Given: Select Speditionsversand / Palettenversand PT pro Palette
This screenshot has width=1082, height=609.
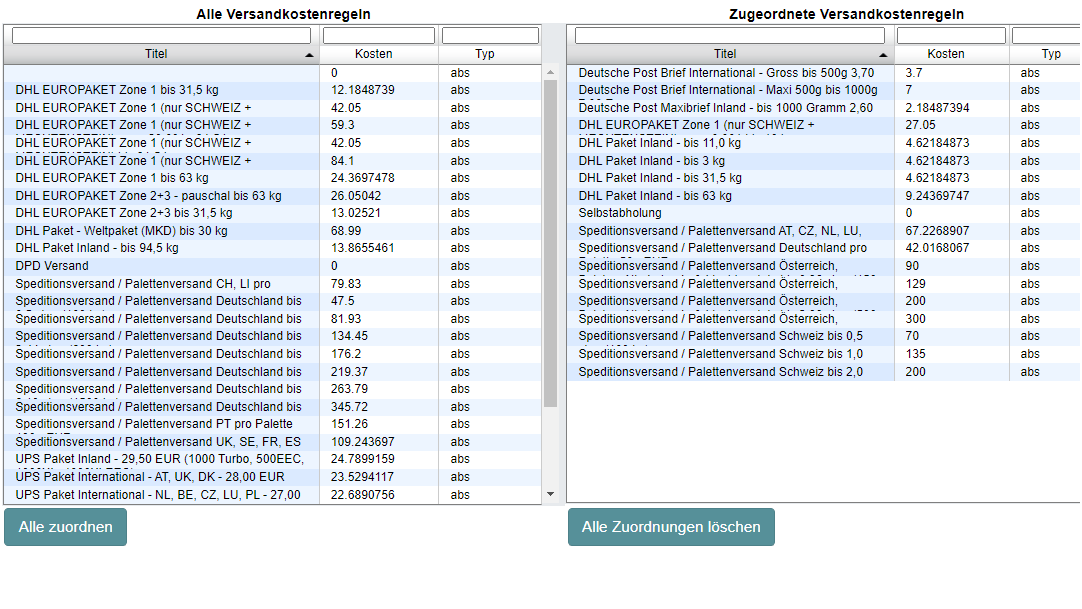Looking at the screenshot, I should point(273,424).
